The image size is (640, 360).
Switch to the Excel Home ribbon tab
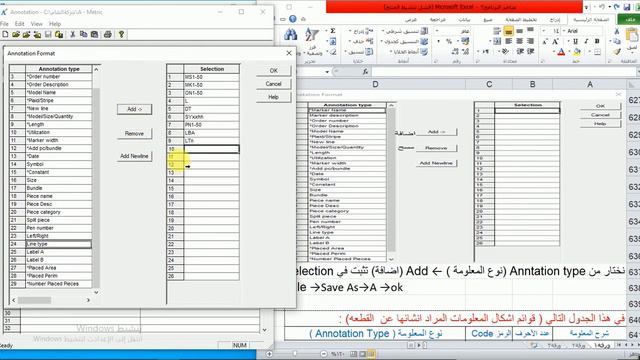pyautogui.click(x=591, y=19)
